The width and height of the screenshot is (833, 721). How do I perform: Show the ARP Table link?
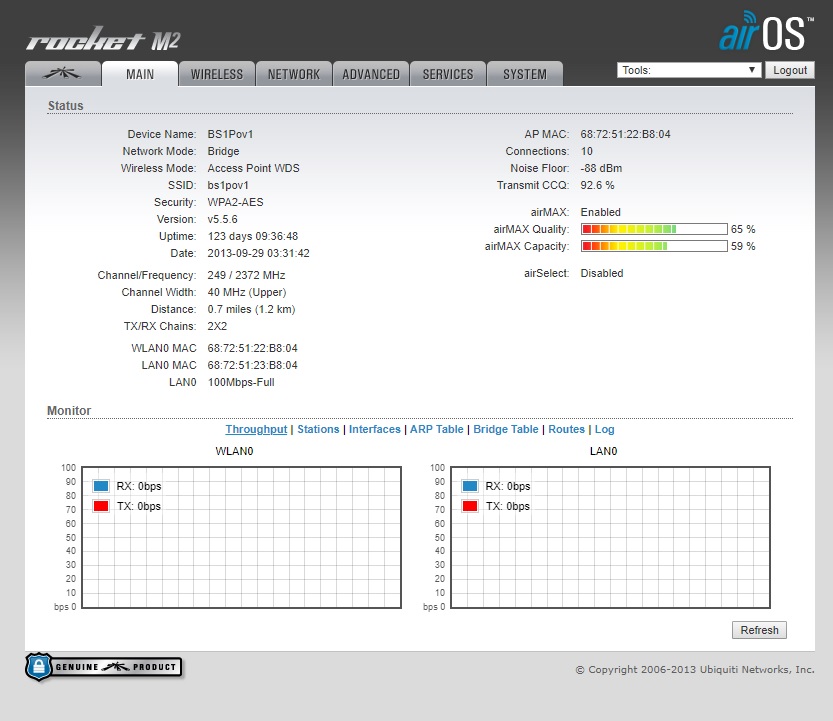[x=436, y=429]
